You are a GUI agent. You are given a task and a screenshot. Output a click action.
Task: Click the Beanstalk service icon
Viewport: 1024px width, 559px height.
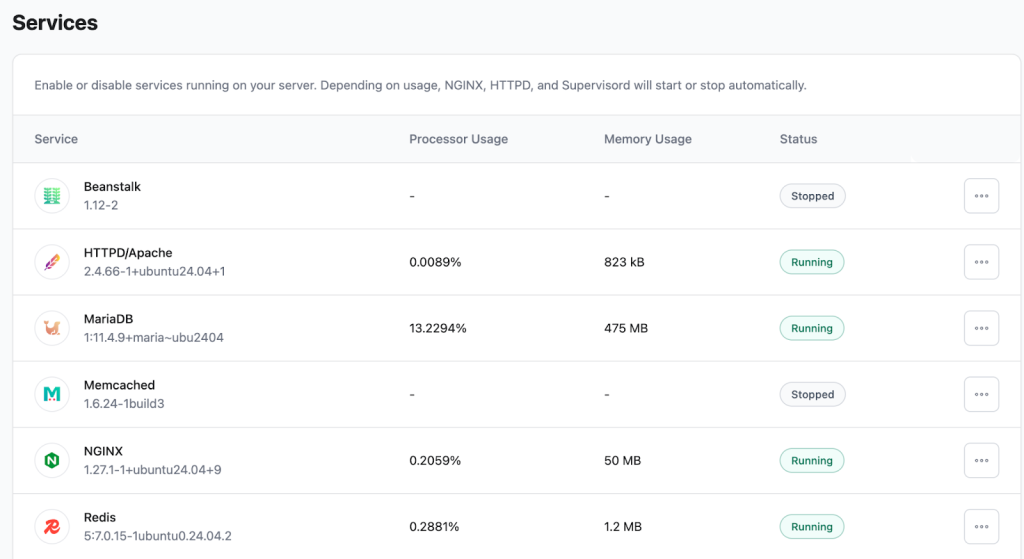tap(52, 196)
